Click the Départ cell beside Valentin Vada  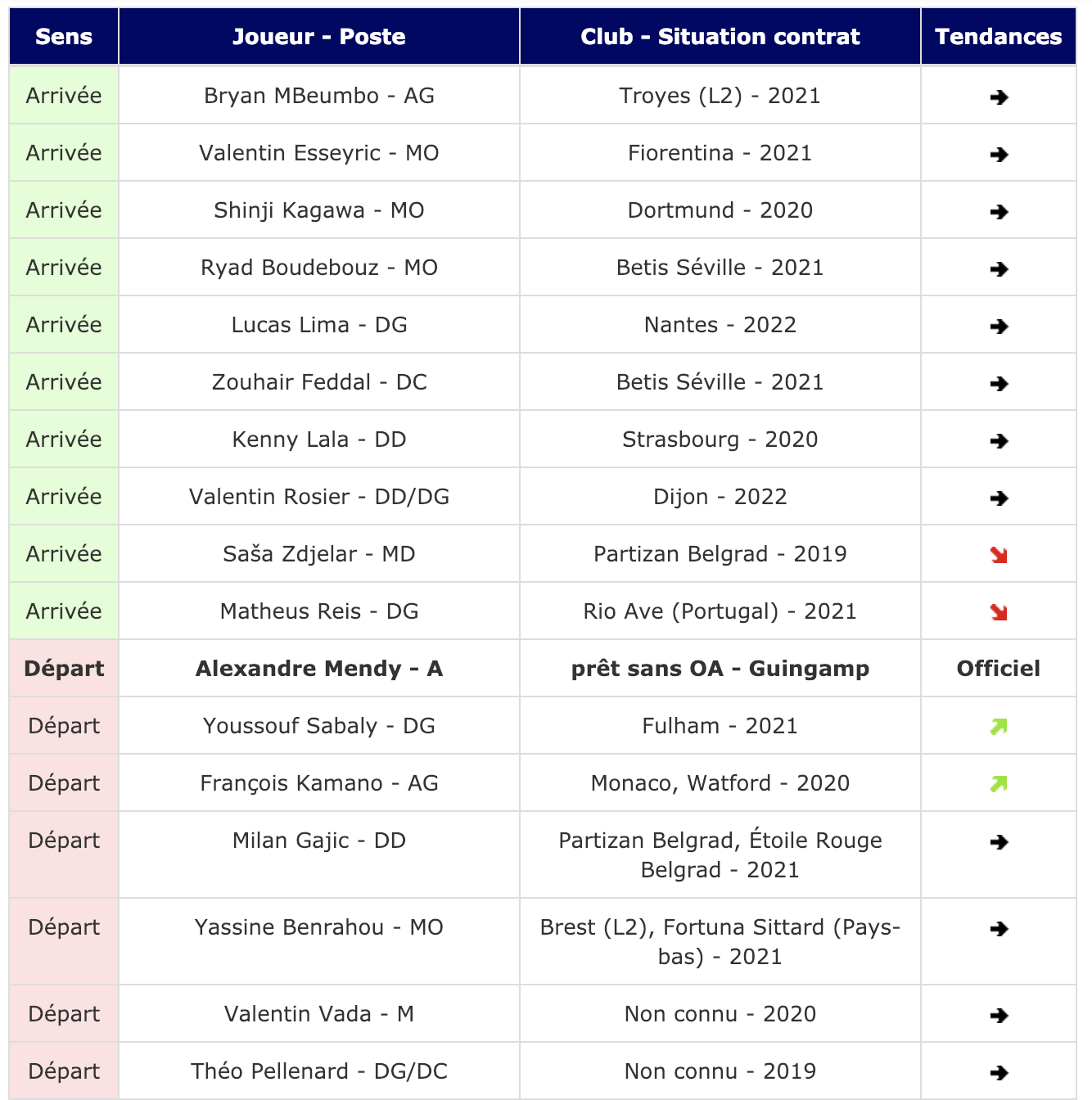point(64,1014)
